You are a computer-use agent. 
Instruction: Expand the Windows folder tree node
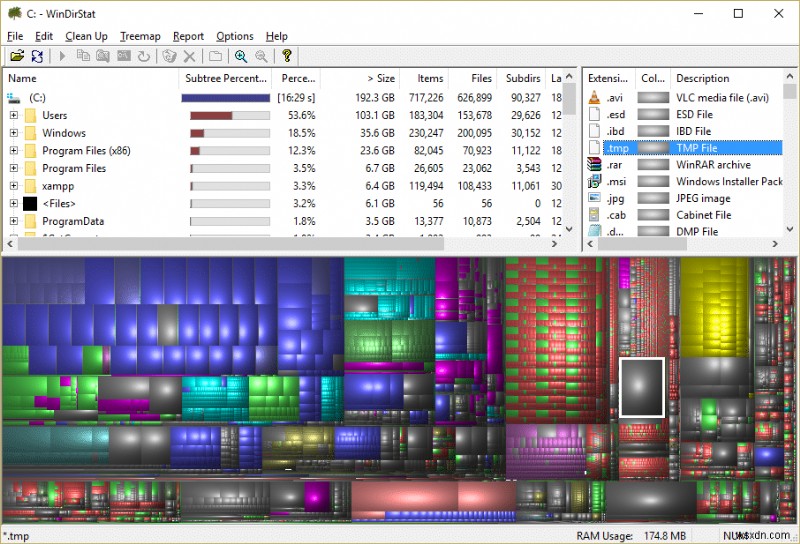coord(14,133)
